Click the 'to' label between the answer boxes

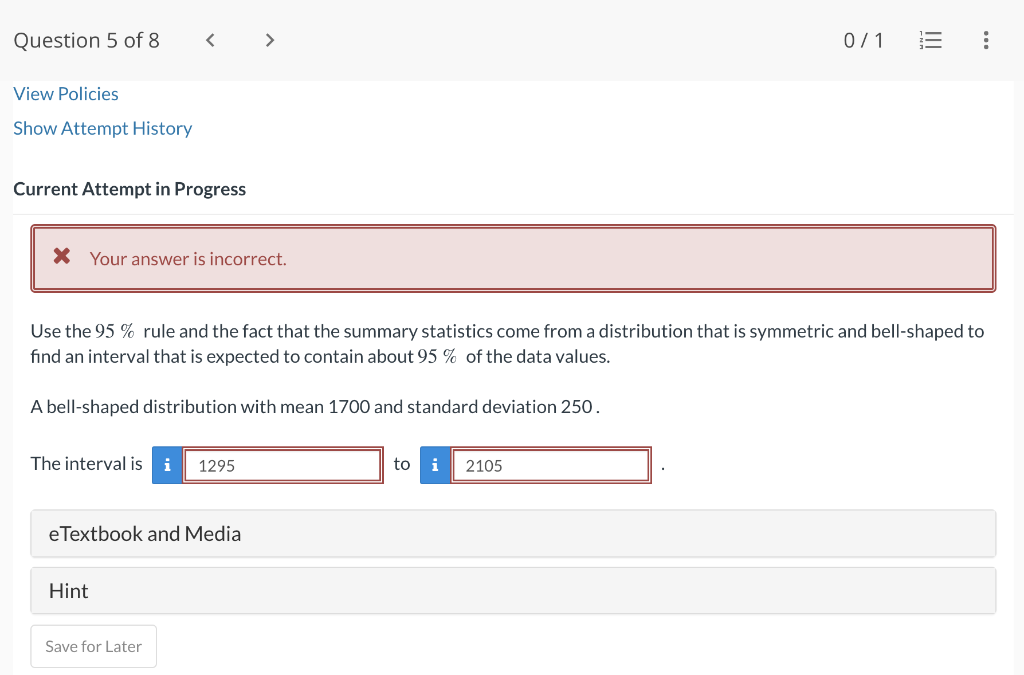402,463
